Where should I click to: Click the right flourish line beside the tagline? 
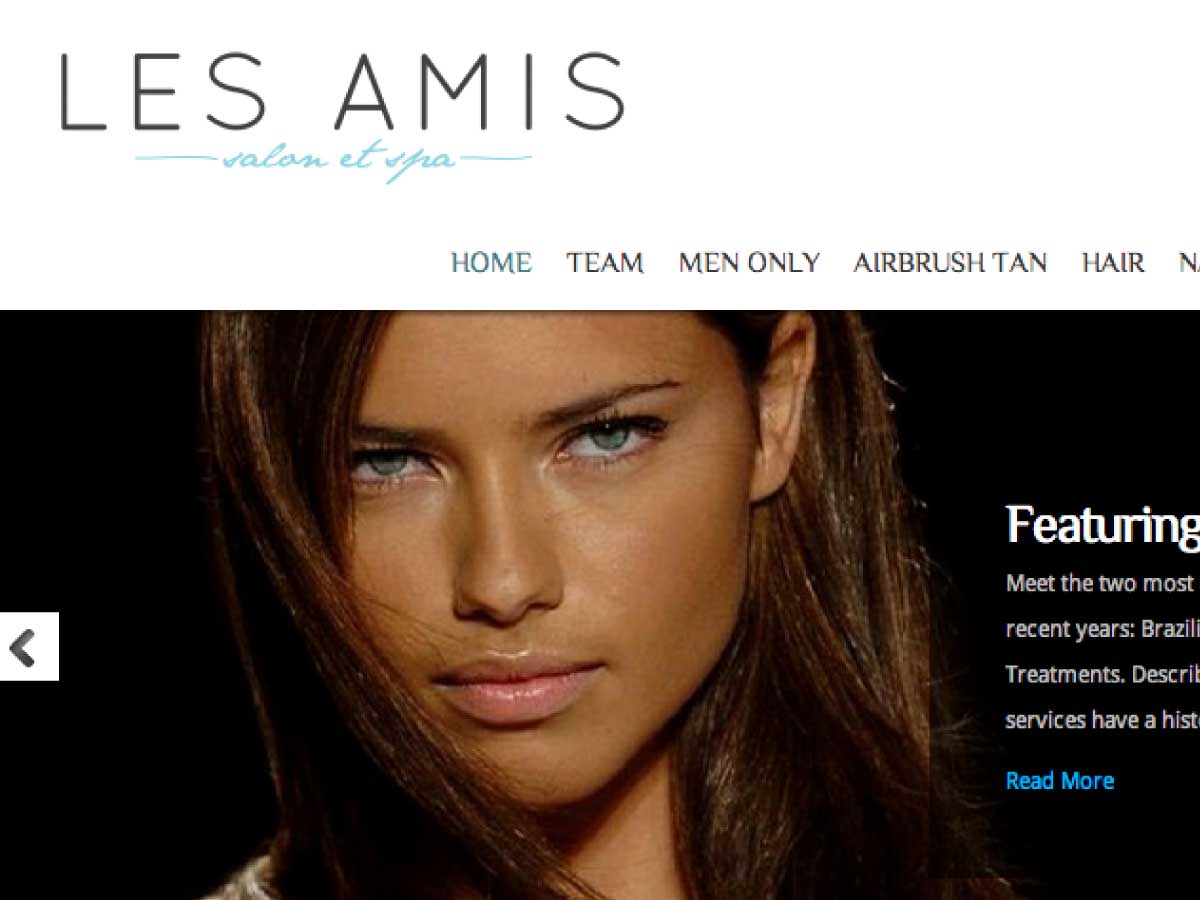(495, 158)
